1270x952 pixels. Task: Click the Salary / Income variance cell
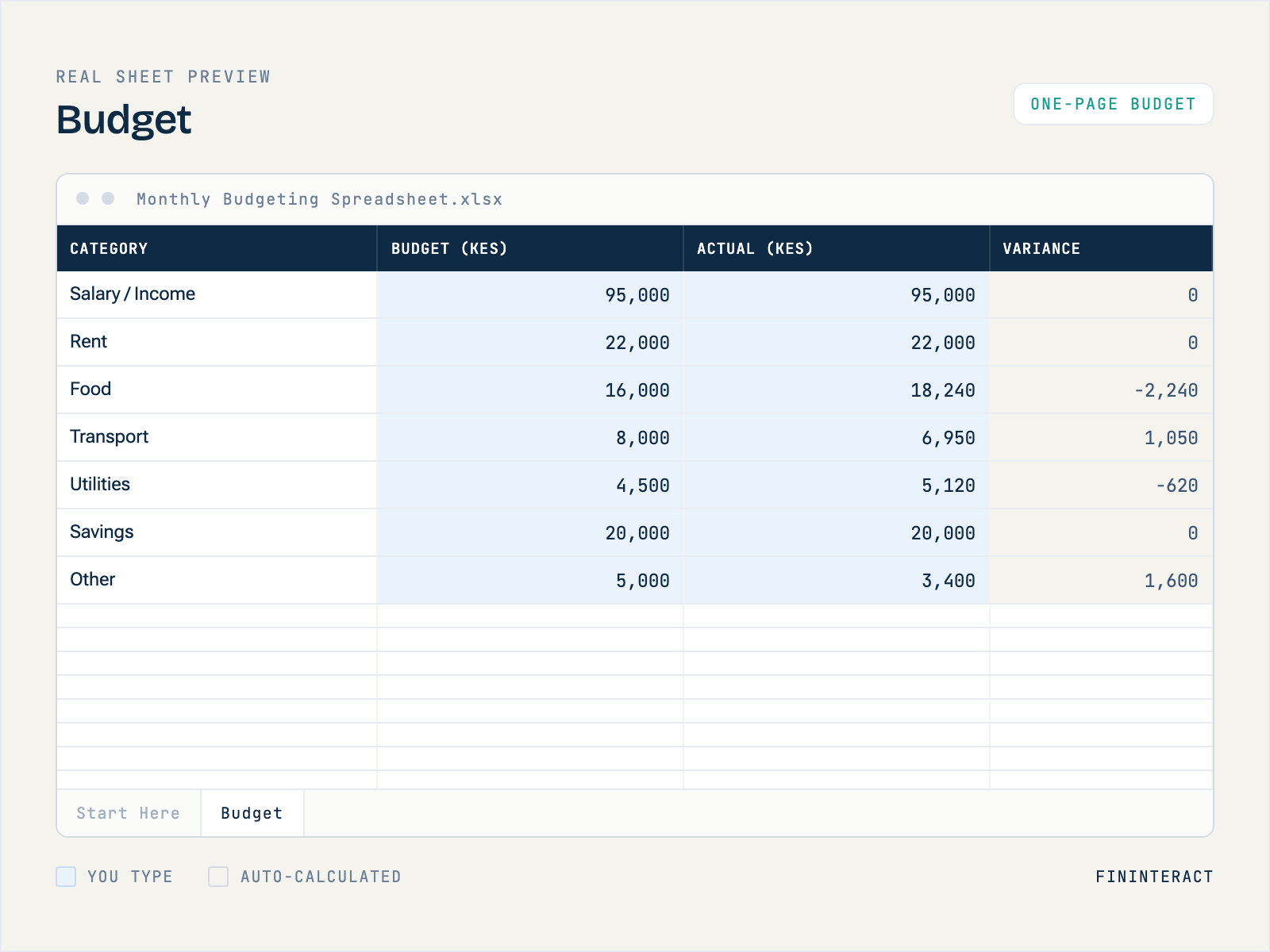click(1101, 295)
